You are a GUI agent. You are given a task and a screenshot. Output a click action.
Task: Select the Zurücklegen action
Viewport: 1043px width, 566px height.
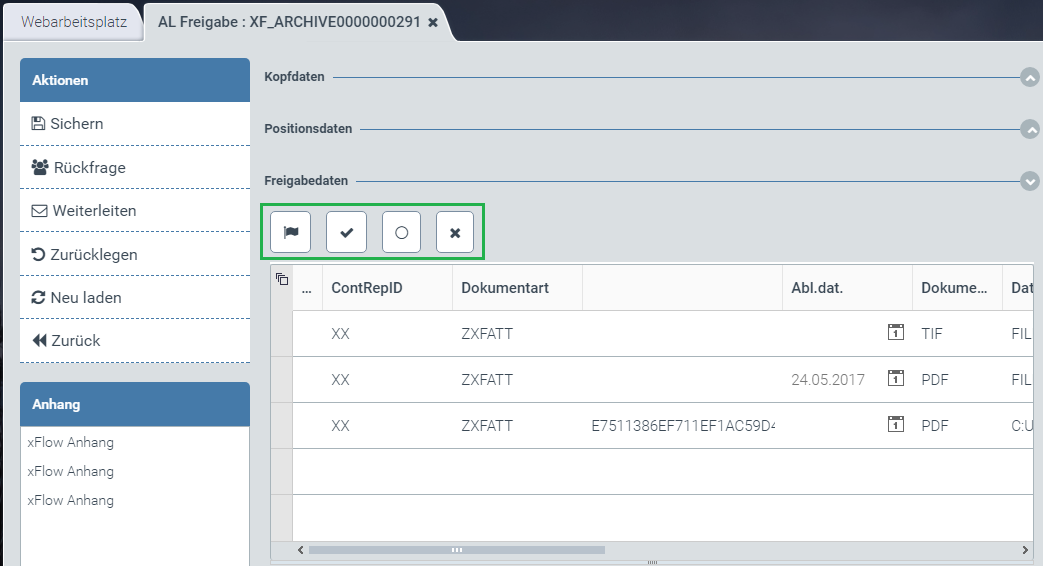pos(94,255)
